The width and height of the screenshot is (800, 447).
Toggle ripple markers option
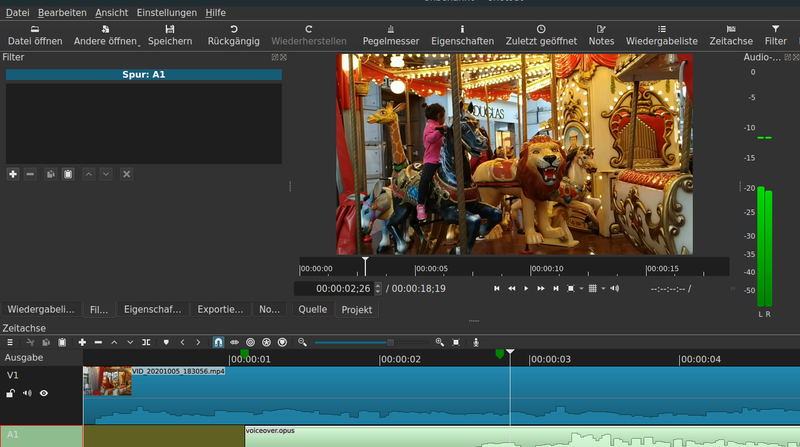282,342
